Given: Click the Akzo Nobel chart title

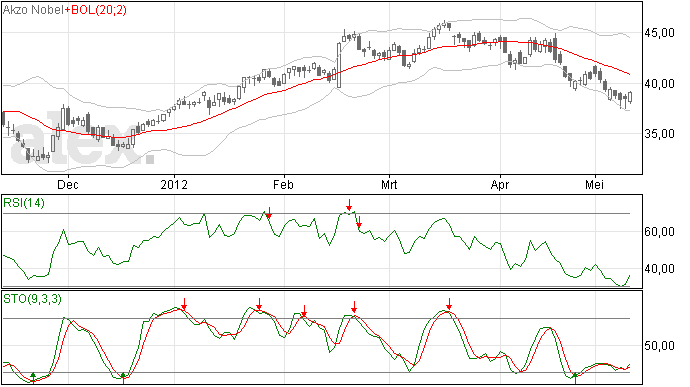Looking at the screenshot, I should tap(33, 10).
